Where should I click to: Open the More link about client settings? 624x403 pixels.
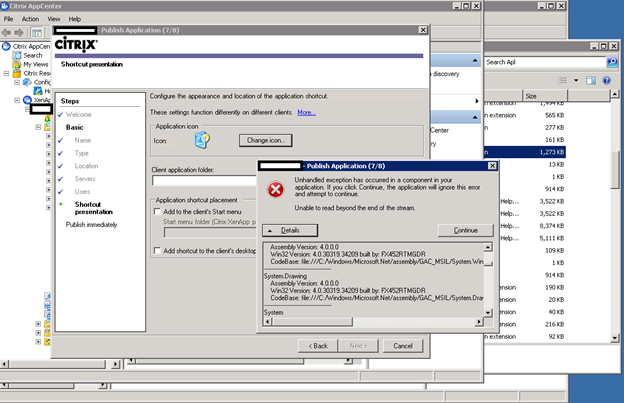[x=306, y=113]
